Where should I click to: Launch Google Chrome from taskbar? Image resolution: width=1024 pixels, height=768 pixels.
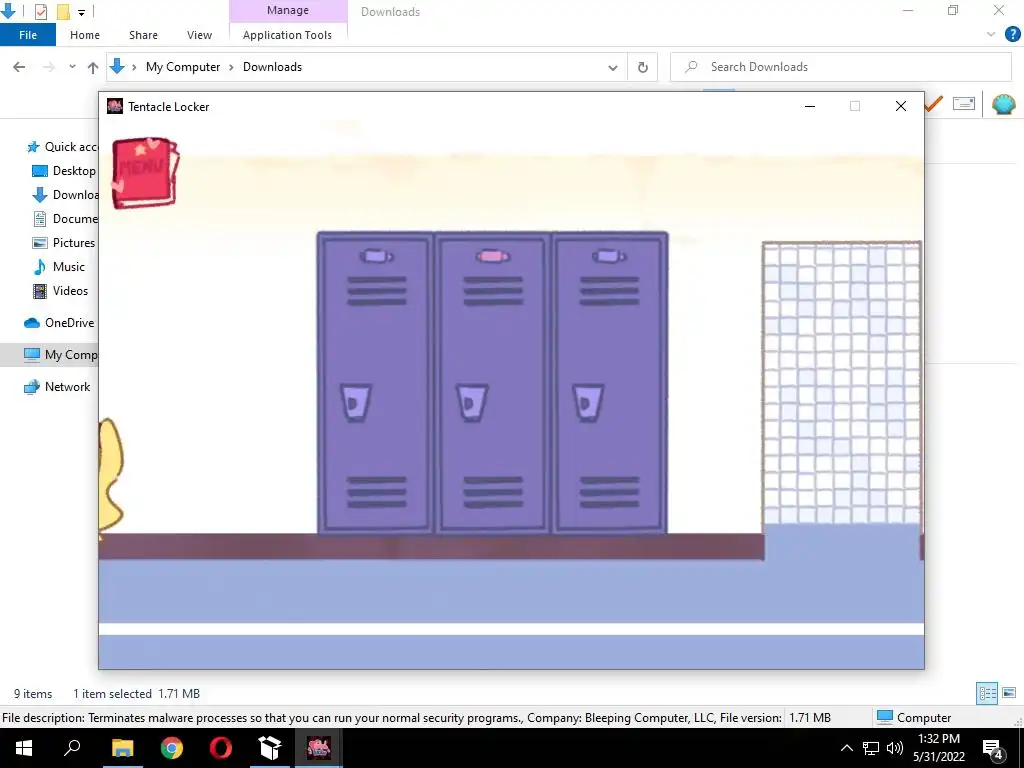tap(172, 748)
